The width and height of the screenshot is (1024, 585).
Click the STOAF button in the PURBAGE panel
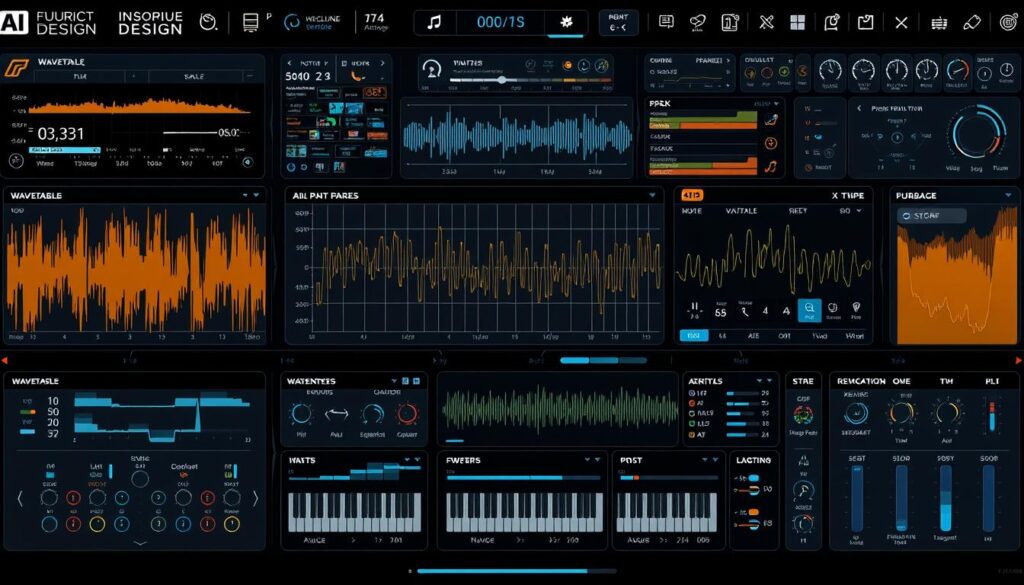[x=932, y=216]
